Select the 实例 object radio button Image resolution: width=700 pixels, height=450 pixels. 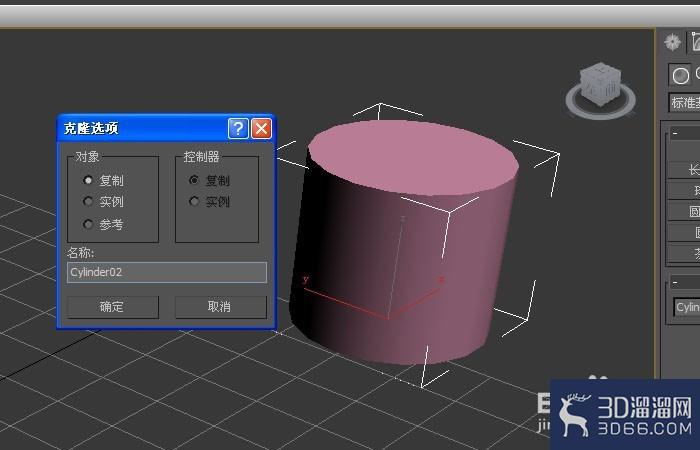(x=88, y=202)
